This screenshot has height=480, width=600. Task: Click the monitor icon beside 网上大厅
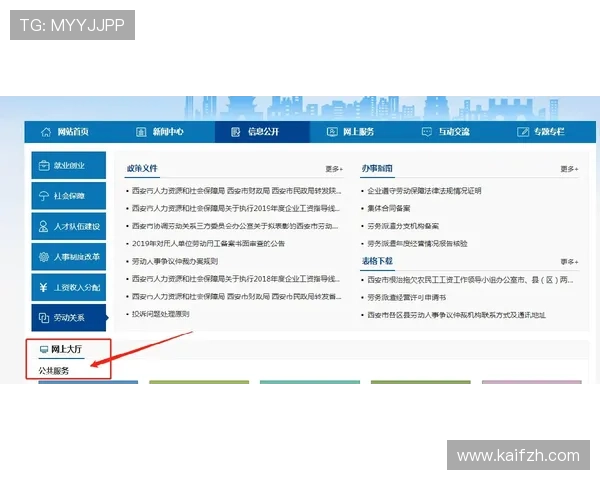(44, 349)
